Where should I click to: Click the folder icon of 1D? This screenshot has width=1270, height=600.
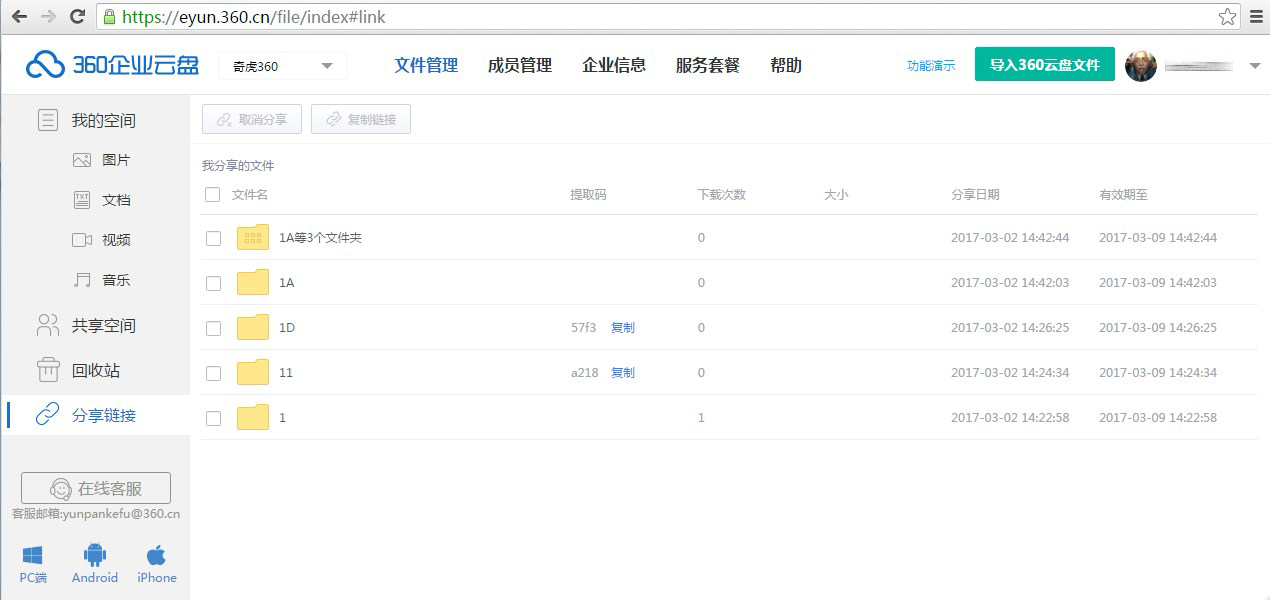(253, 327)
